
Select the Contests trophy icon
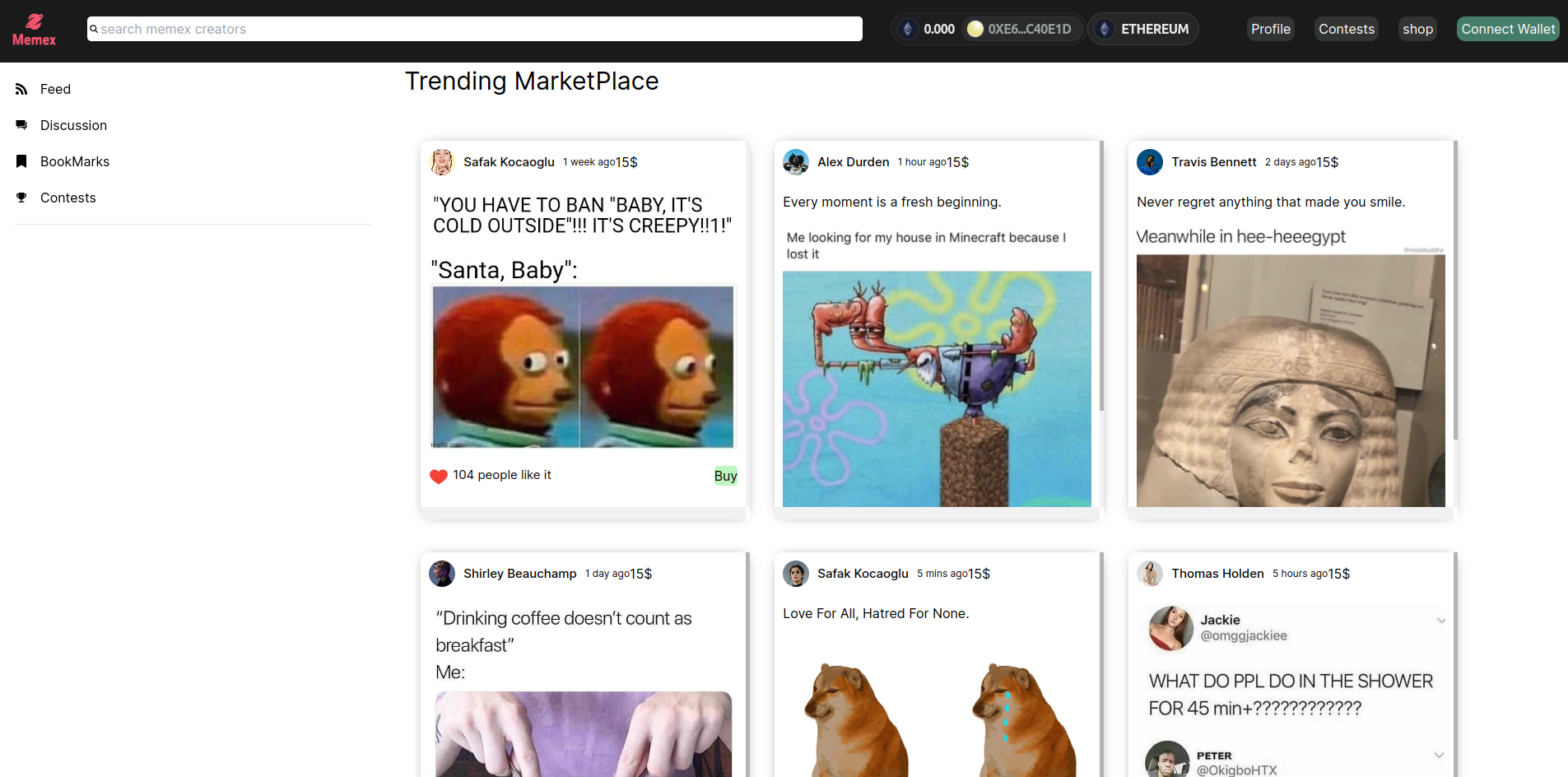tap(21, 197)
